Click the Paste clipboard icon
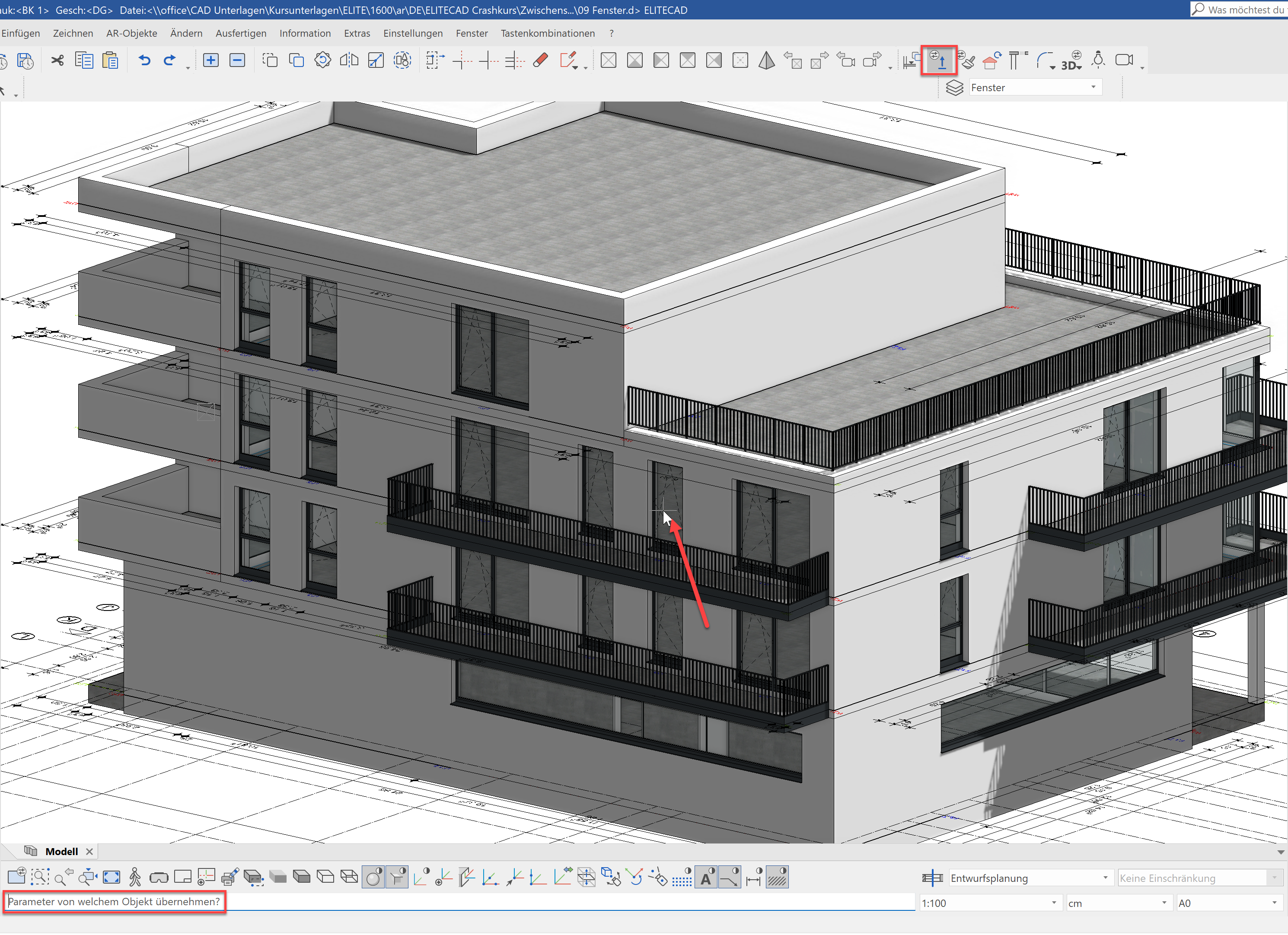Viewport: 1288px width, 935px height. (x=110, y=60)
